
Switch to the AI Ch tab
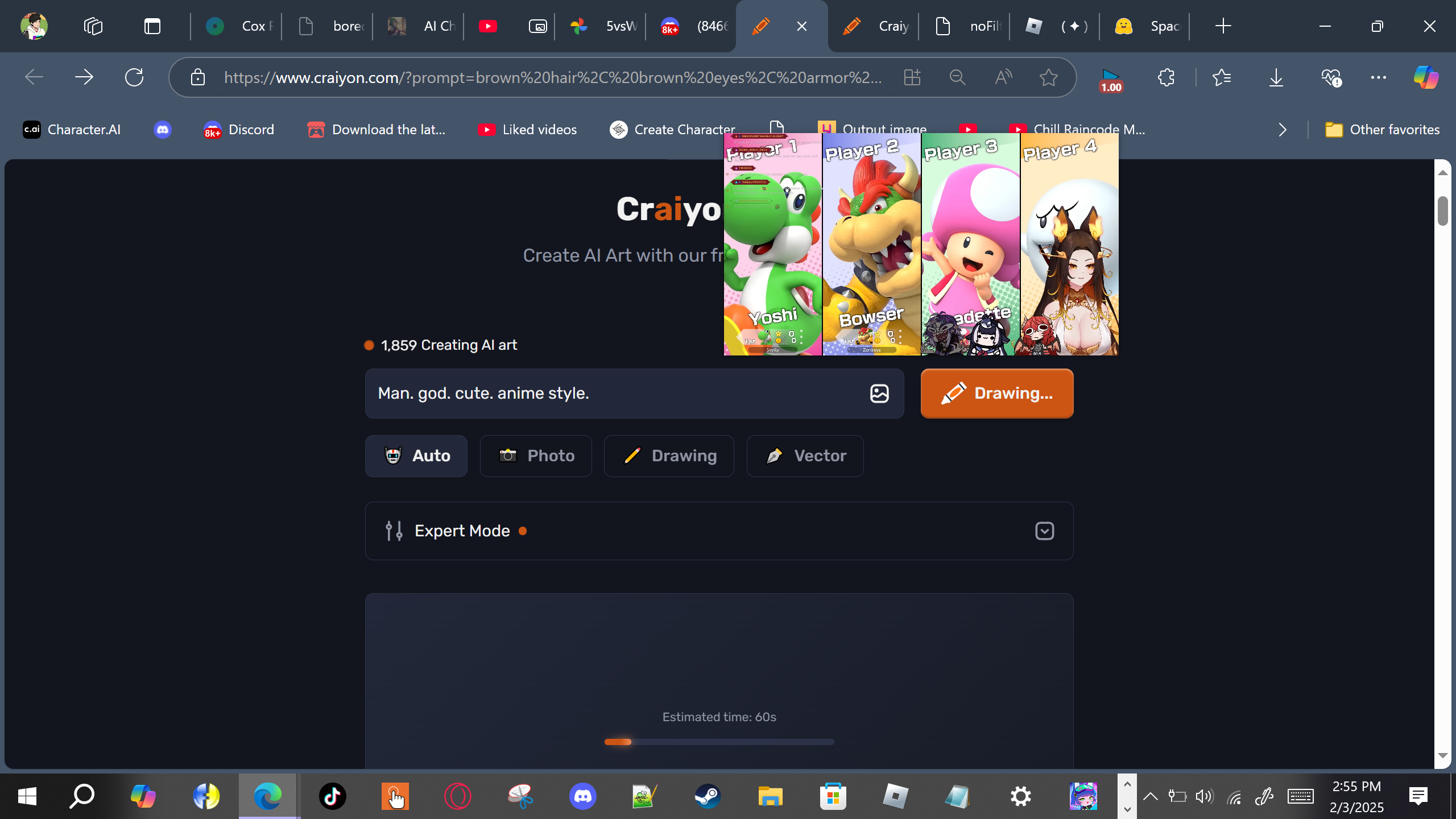click(x=419, y=26)
